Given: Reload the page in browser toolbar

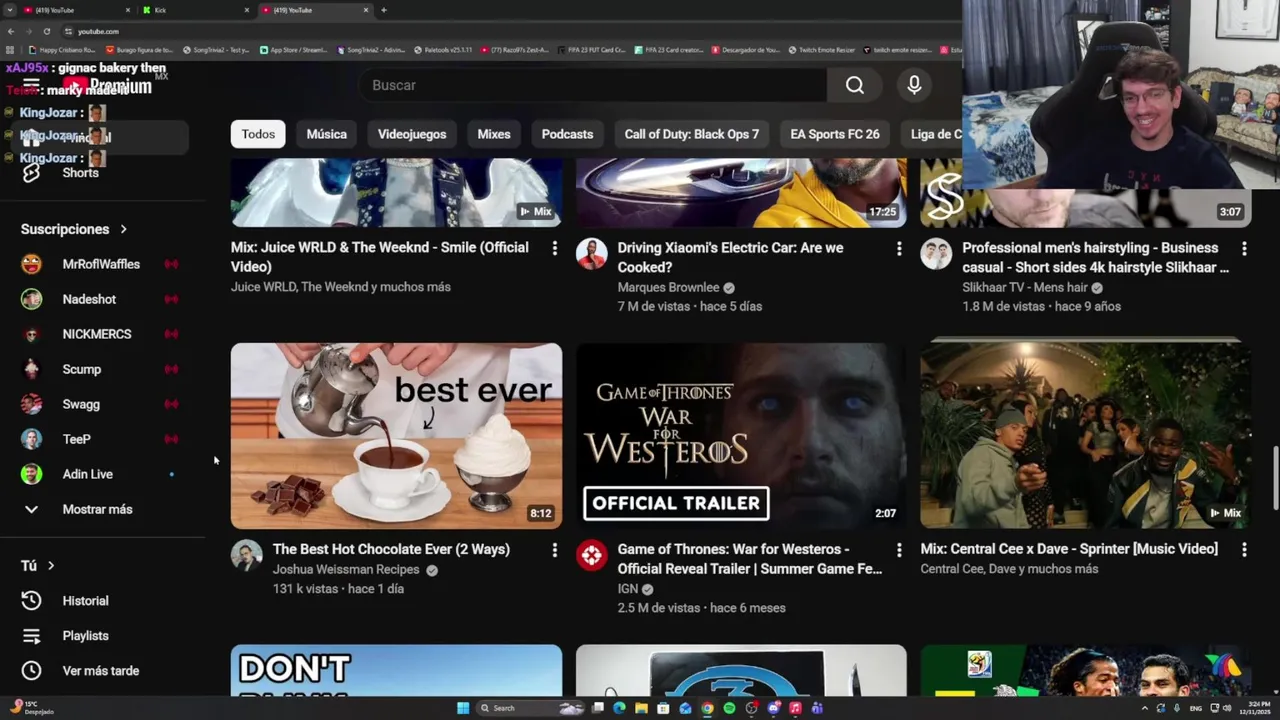Looking at the screenshot, I should 47,31.
